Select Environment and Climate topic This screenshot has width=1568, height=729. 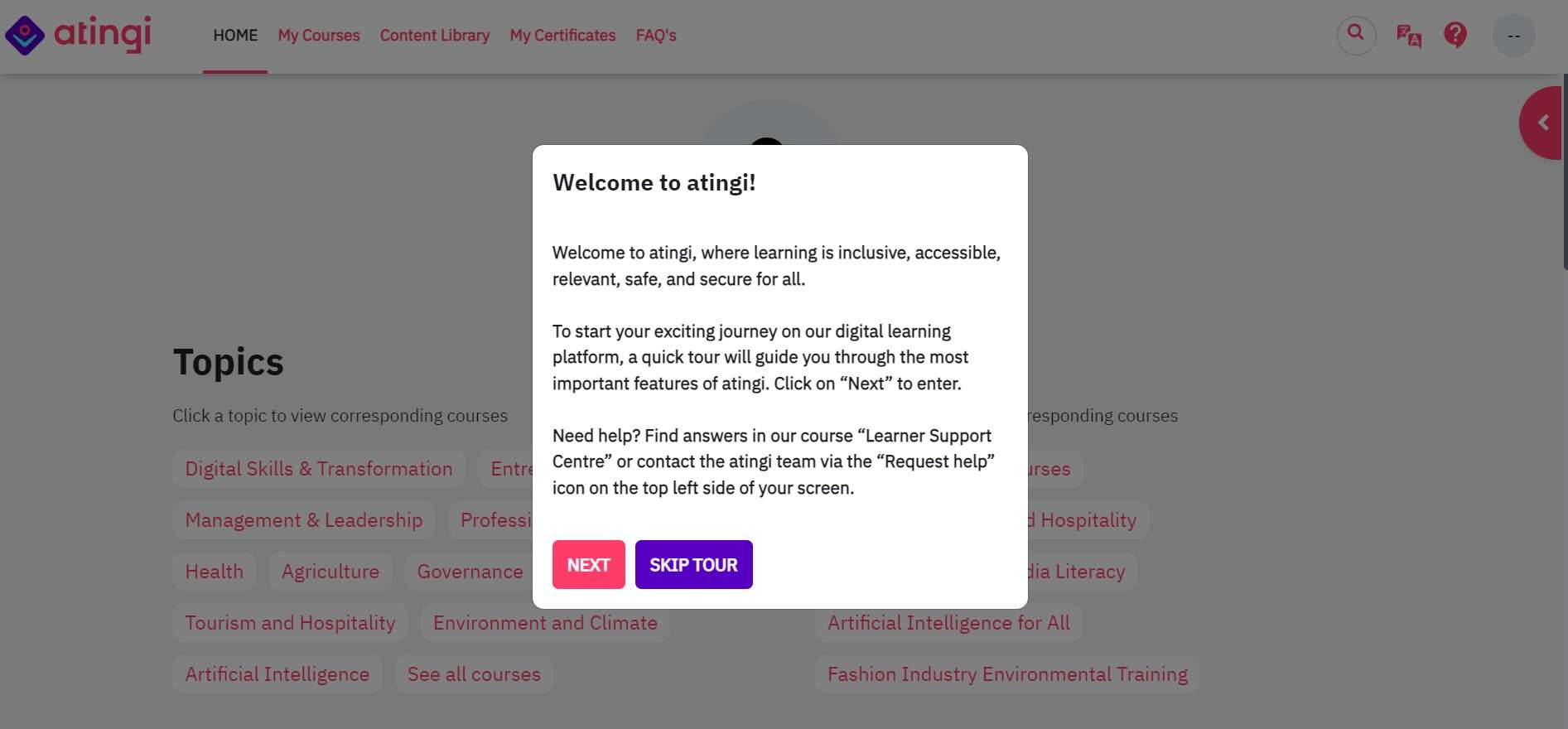(x=545, y=623)
